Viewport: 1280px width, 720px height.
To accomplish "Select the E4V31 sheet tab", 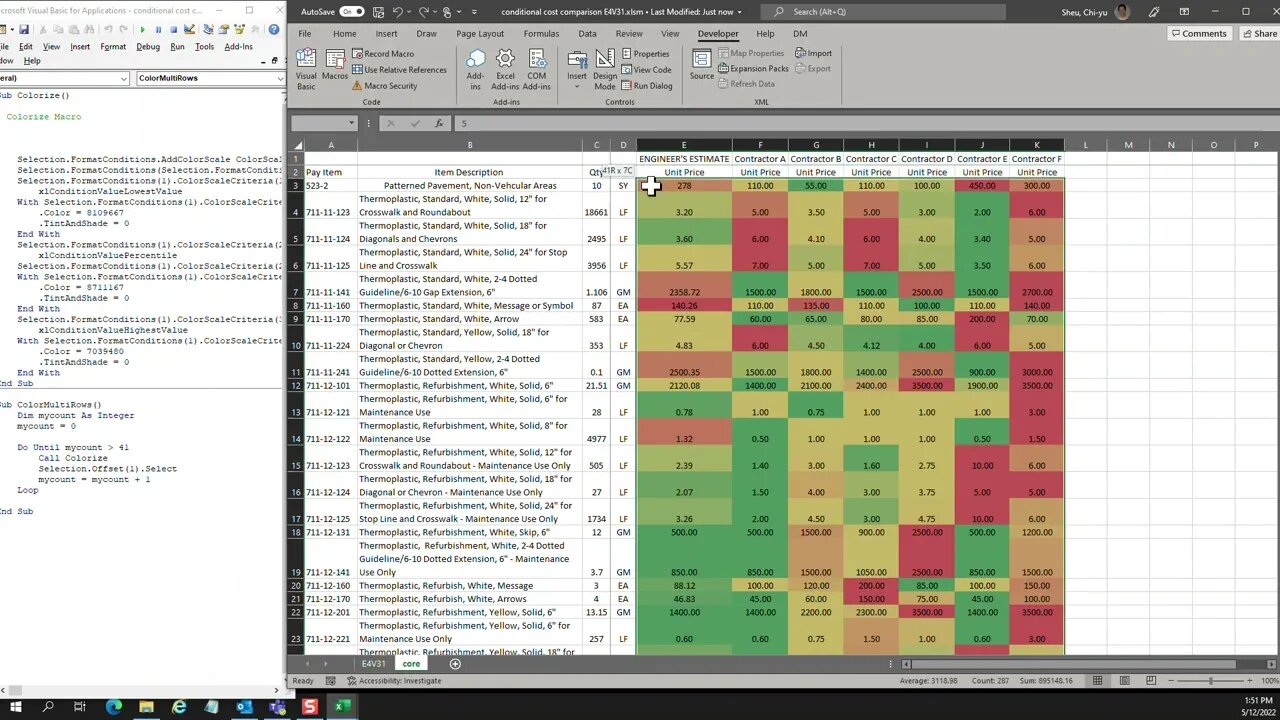I will click(x=373, y=664).
